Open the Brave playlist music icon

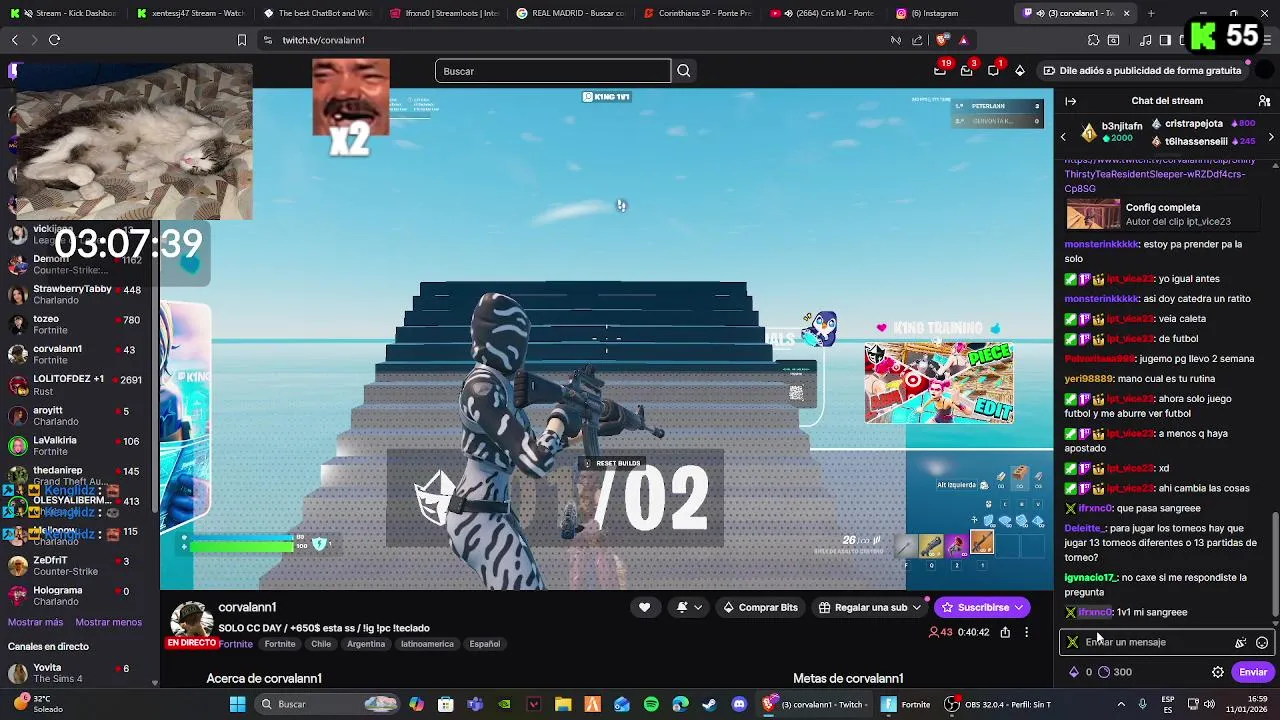(1146, 40)
